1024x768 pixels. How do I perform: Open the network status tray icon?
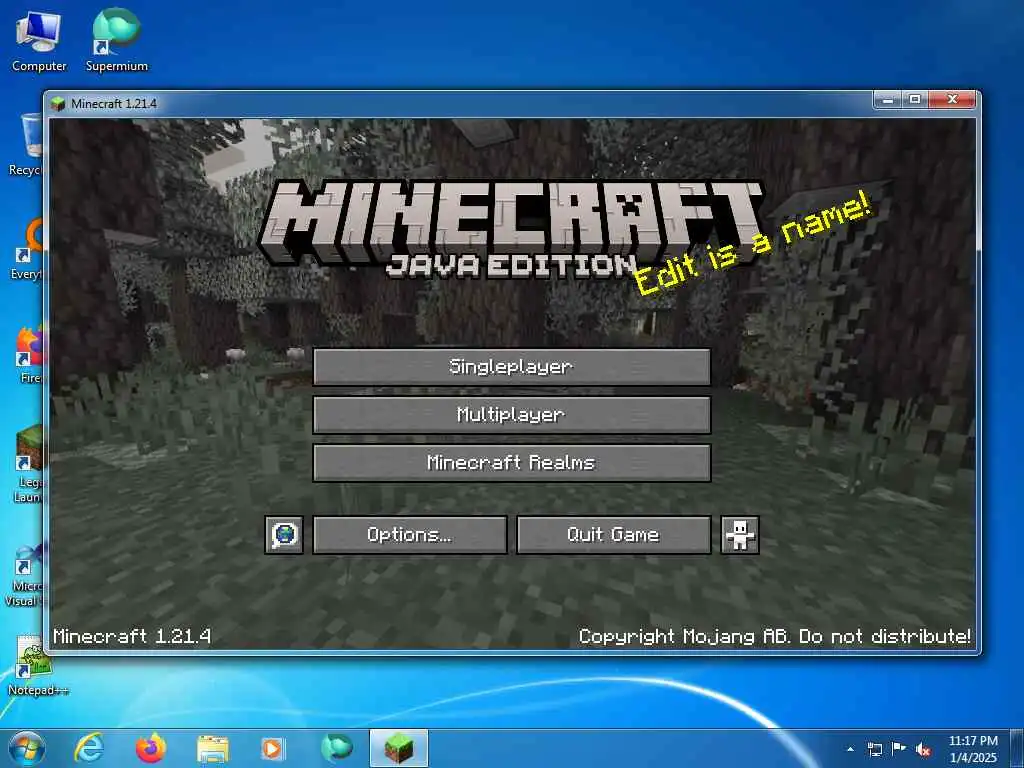coord(874,749)
